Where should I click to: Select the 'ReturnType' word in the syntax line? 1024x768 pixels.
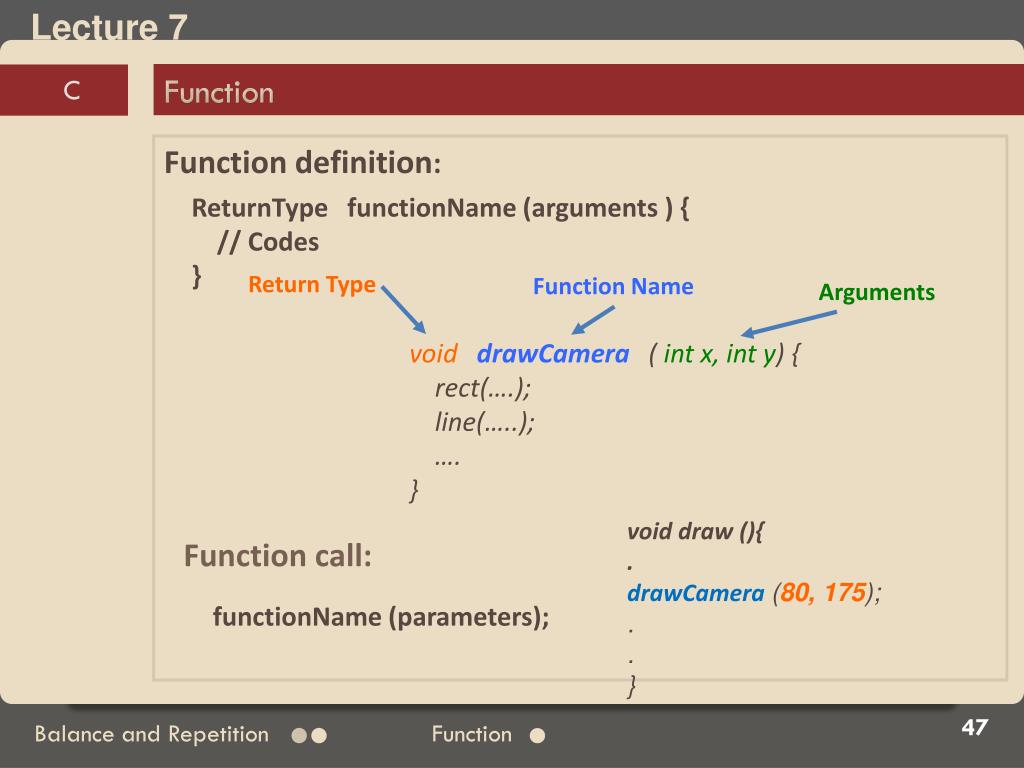[259, 208]
